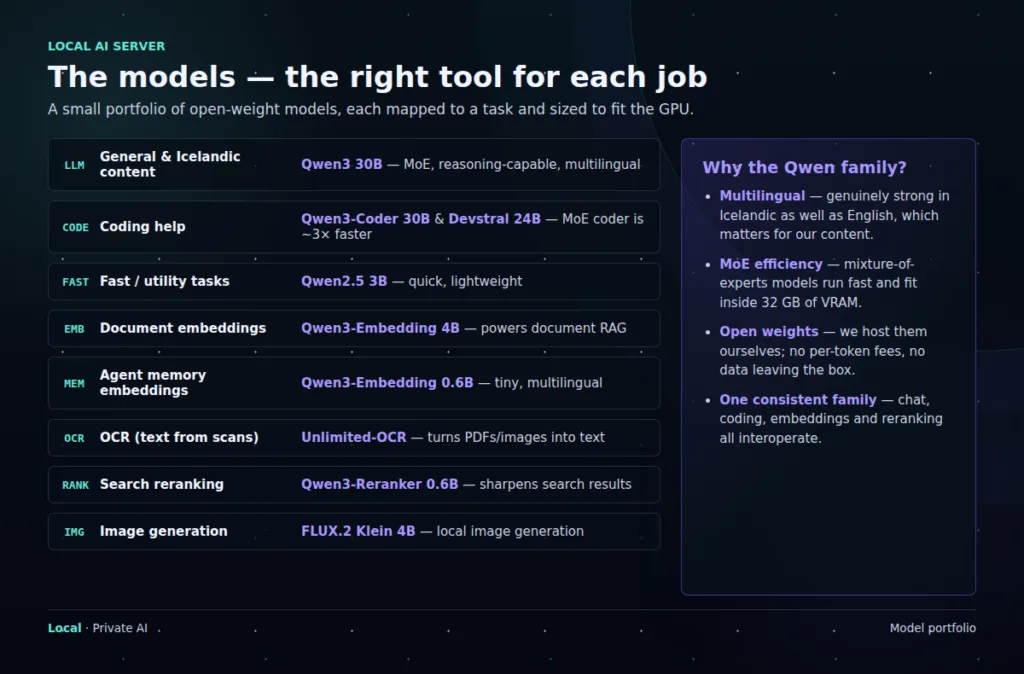
Task: Click the MEM tag badge
Action: point(74,383)
